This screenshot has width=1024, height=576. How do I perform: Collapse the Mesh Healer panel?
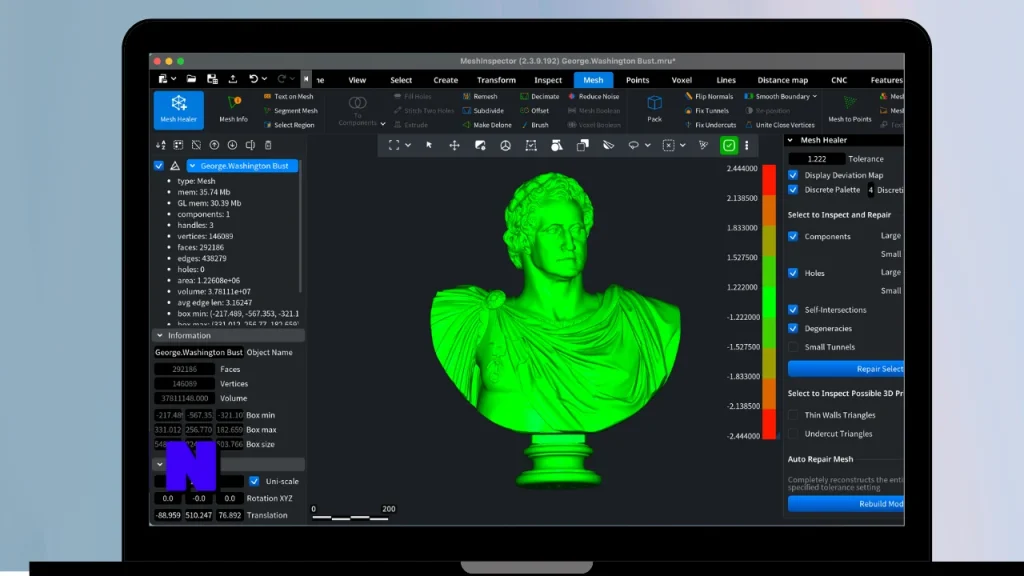click(x=790, y=140)
